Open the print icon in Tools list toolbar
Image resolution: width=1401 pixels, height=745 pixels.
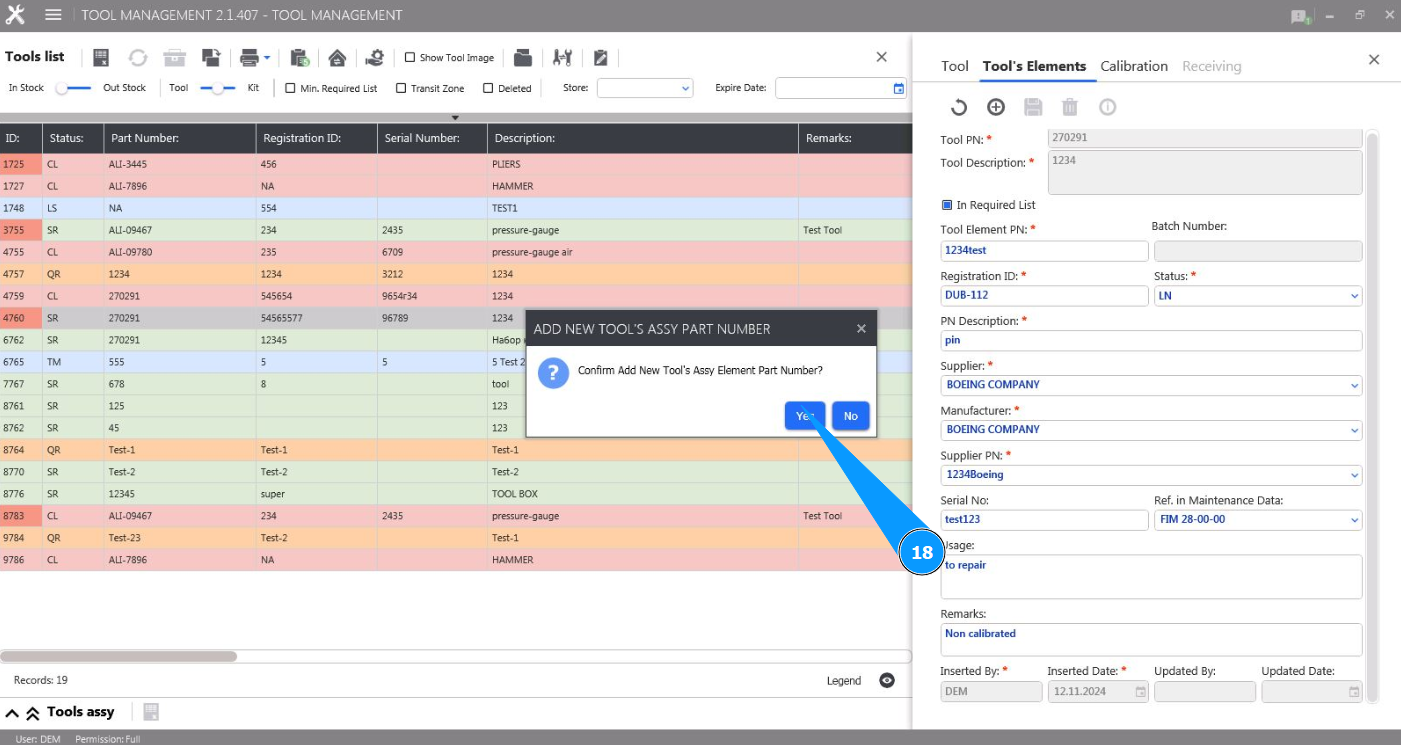tap(250, 58)
